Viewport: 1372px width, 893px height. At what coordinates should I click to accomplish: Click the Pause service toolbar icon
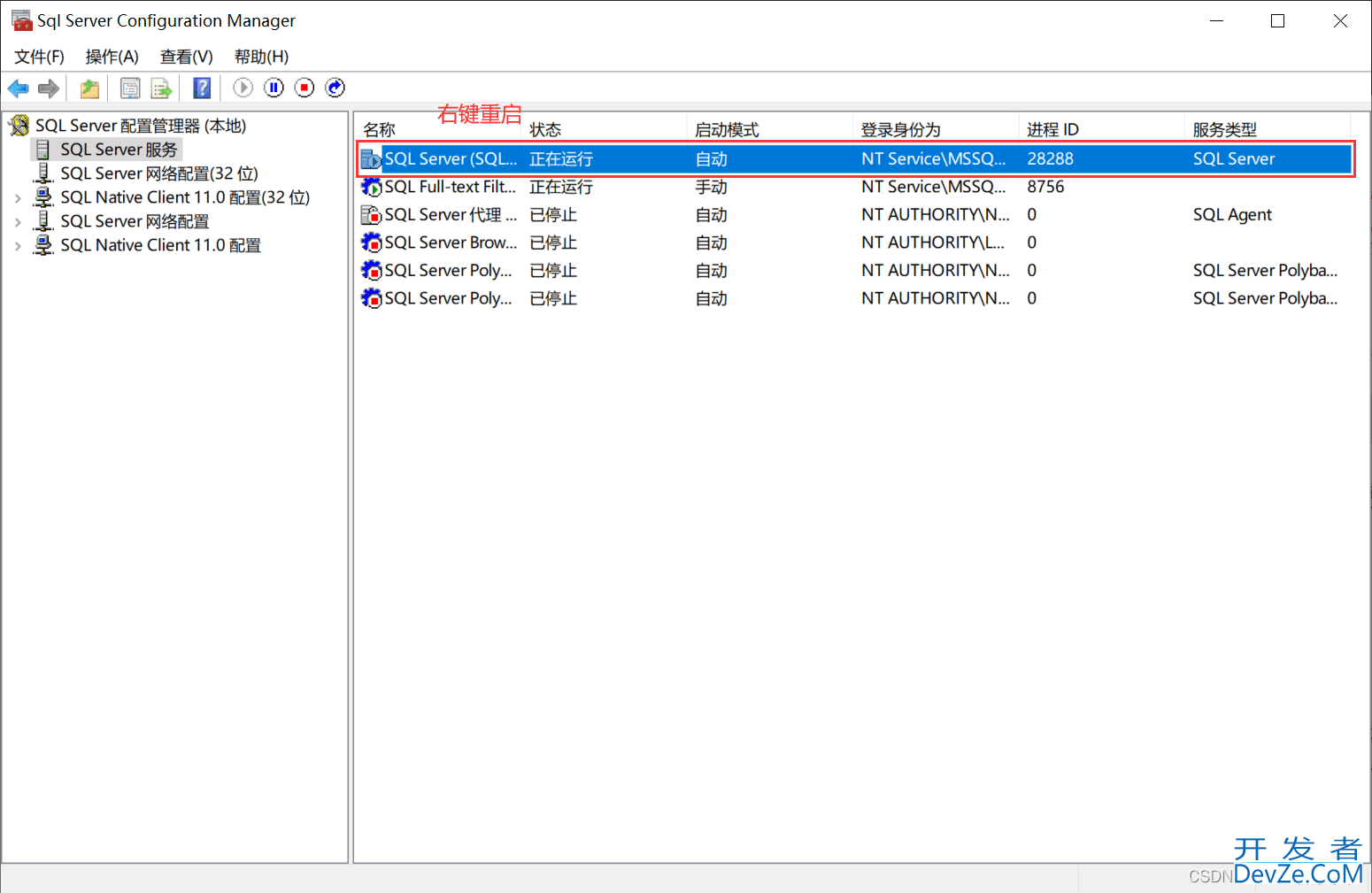coord(274,88)
